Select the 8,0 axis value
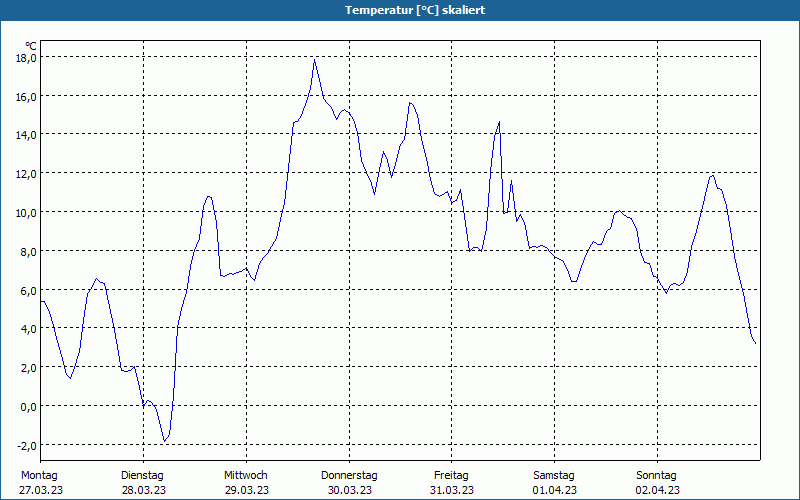Screen dimensions: 800x500 click(28, 251)
